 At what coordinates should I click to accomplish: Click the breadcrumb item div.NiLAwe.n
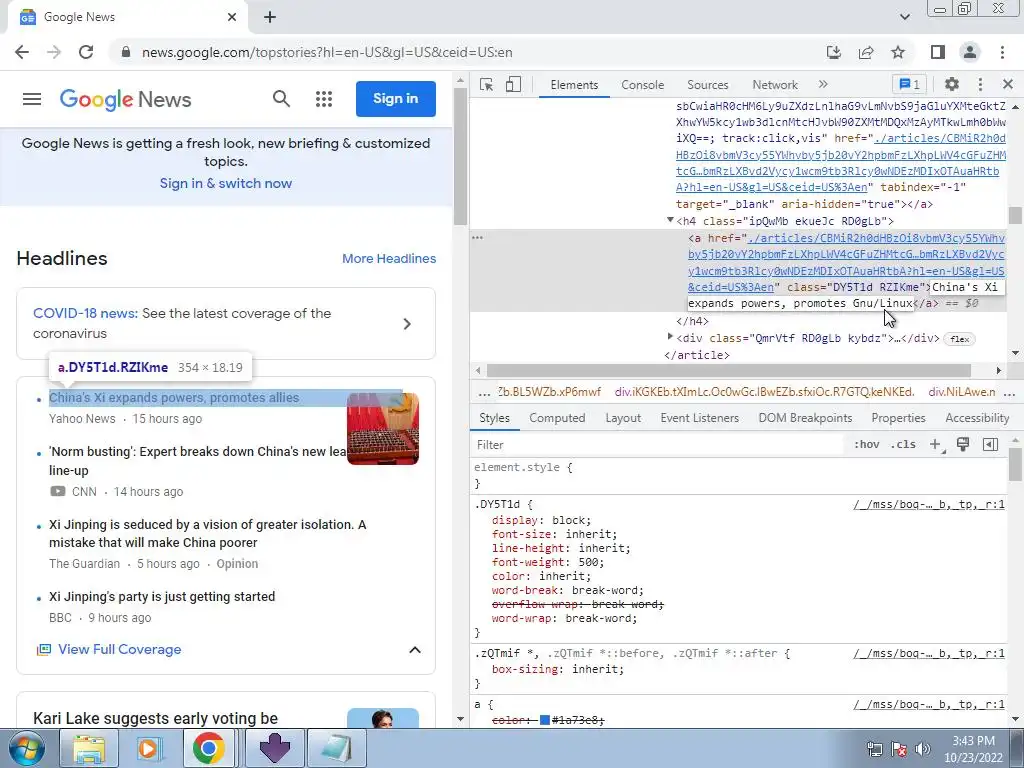point(962,392)
